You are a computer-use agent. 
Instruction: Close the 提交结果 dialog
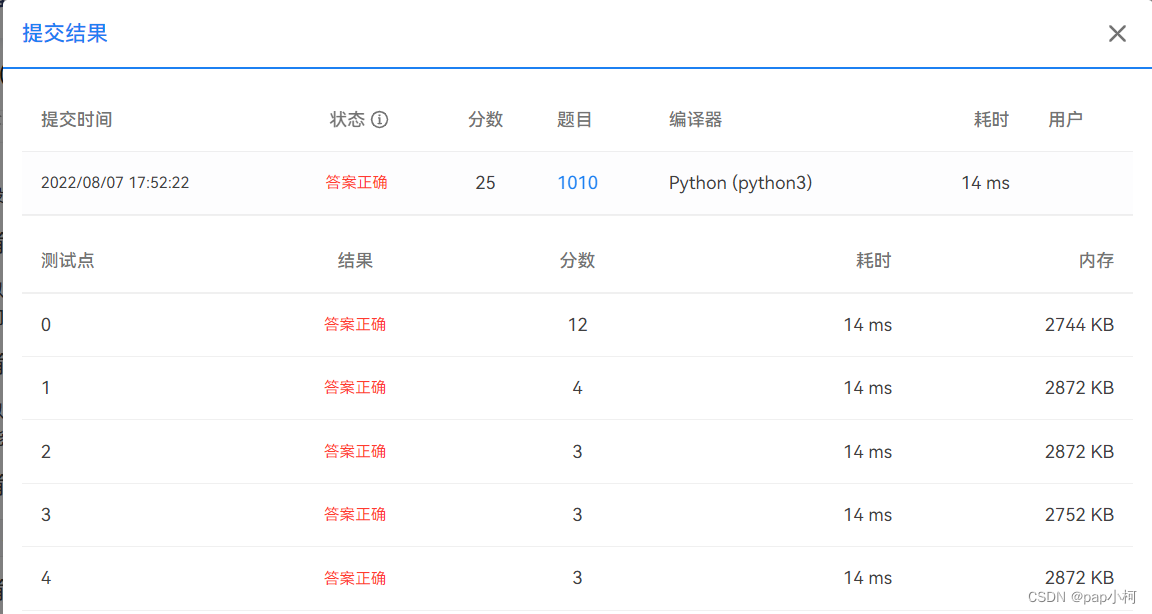pos(1117,33)
